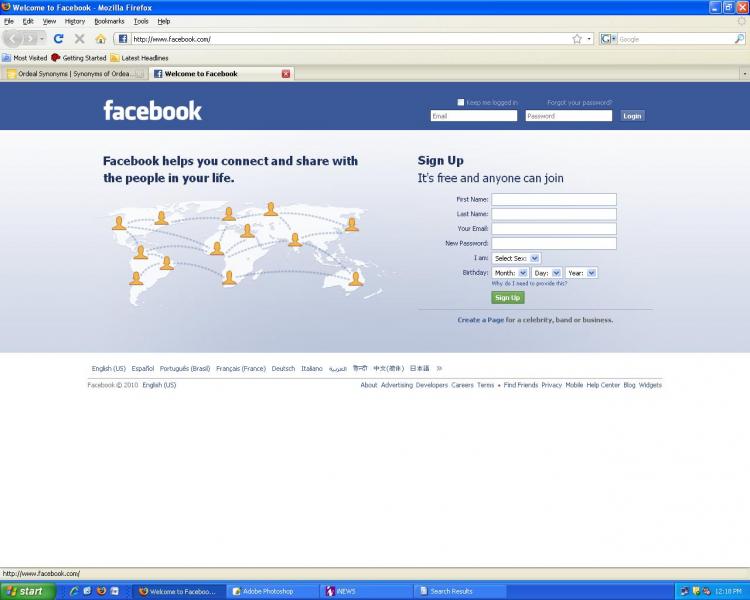Open the list all tabs dropdown

click(744, 74)
